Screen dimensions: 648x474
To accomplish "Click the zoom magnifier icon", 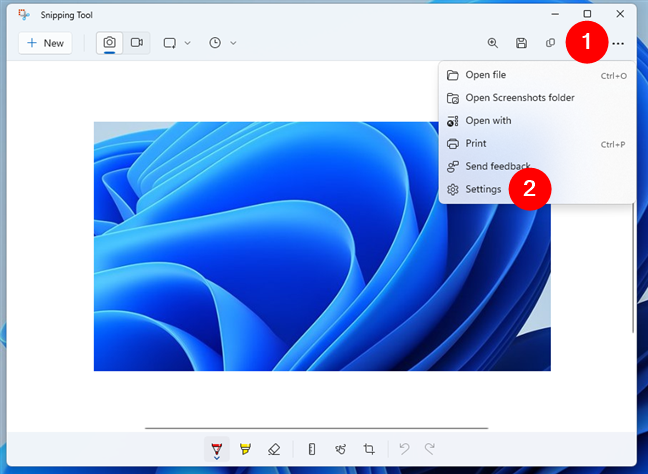I will pyautogui.click(x=492, y=43).
